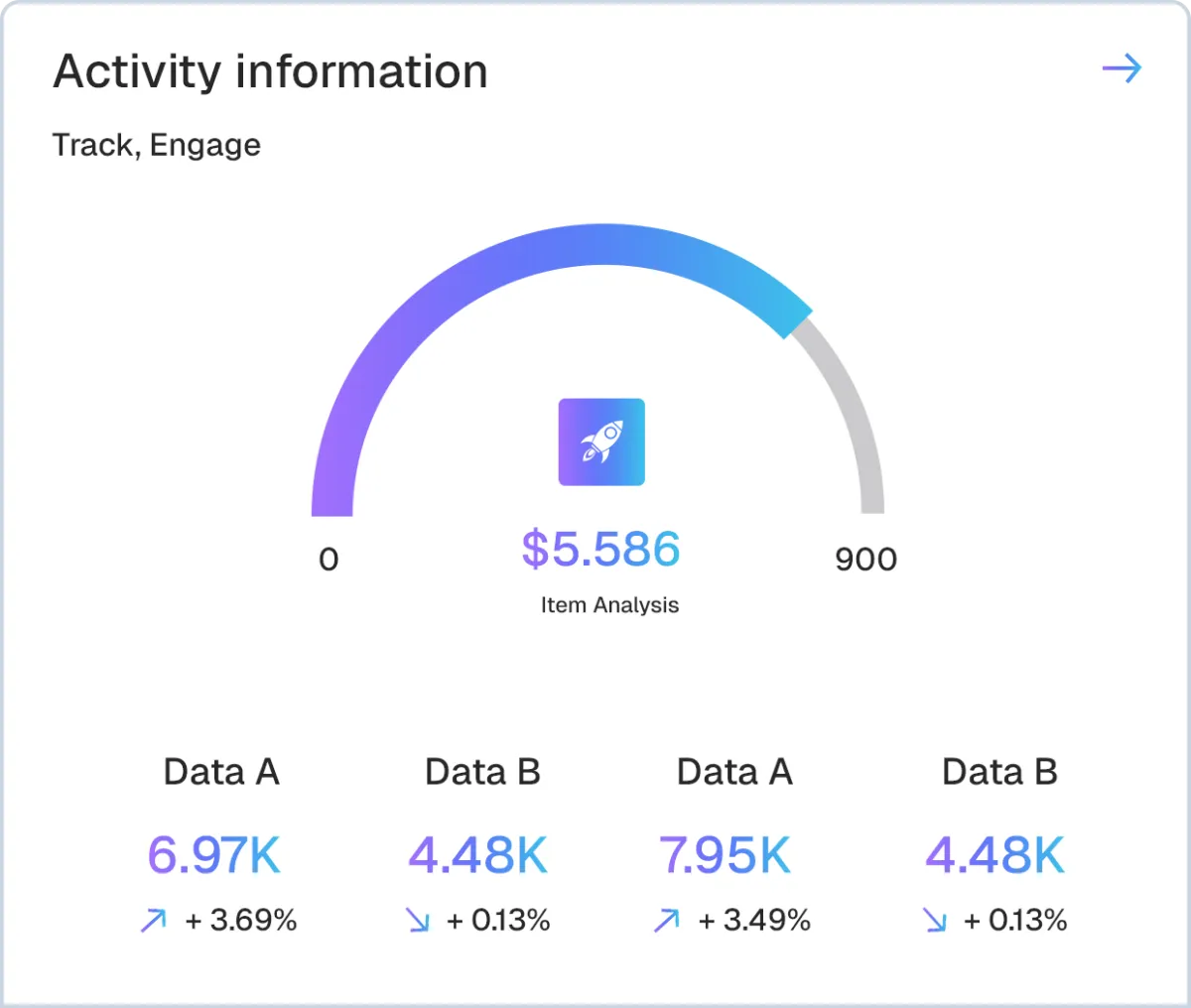1191x1008 pixels.
Task: Select the Data A tab label
Action: pos(221,772)
